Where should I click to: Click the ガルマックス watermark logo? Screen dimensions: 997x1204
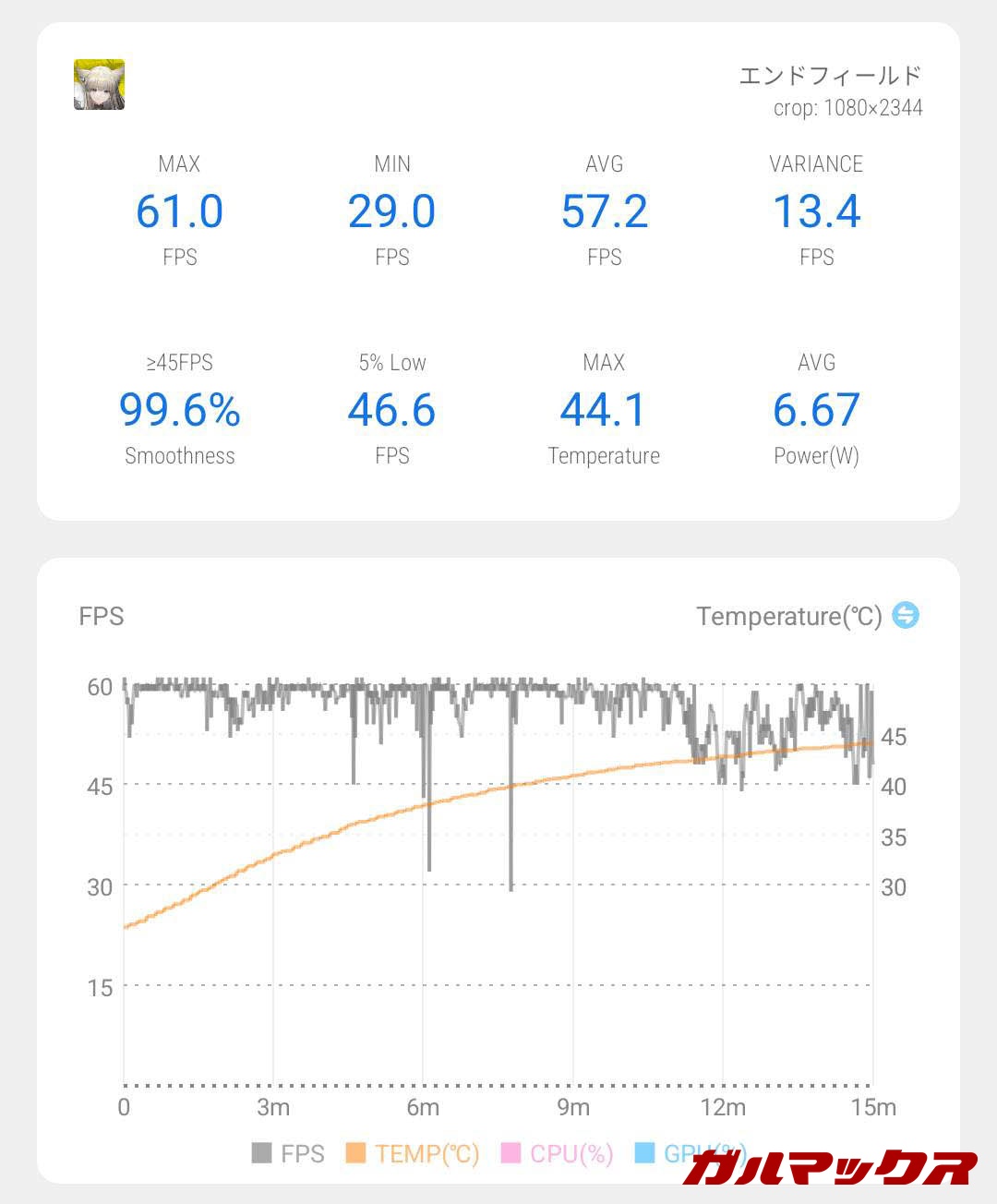(x=829, y=1168)
